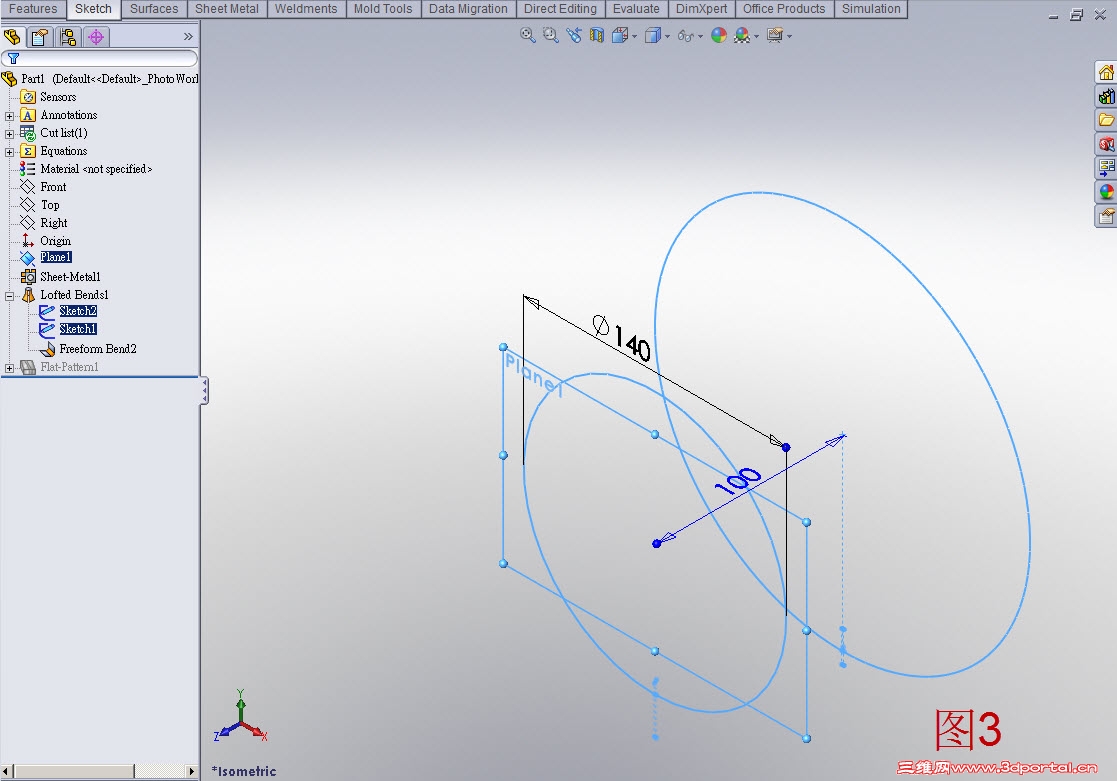Open the Features tab
Image resolution: width=1117 pixels, height=781 pixels.
pyautogui.click(x=33, y=9)
